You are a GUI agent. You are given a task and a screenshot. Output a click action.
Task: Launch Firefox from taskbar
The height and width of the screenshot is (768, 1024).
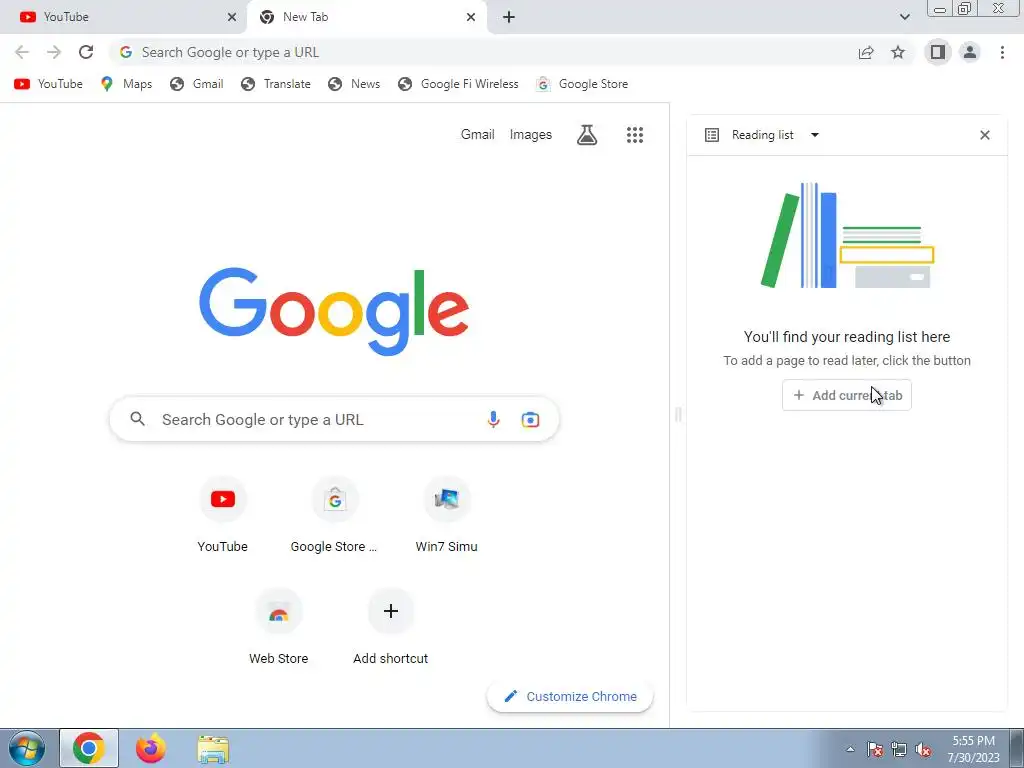pos(151,748)
